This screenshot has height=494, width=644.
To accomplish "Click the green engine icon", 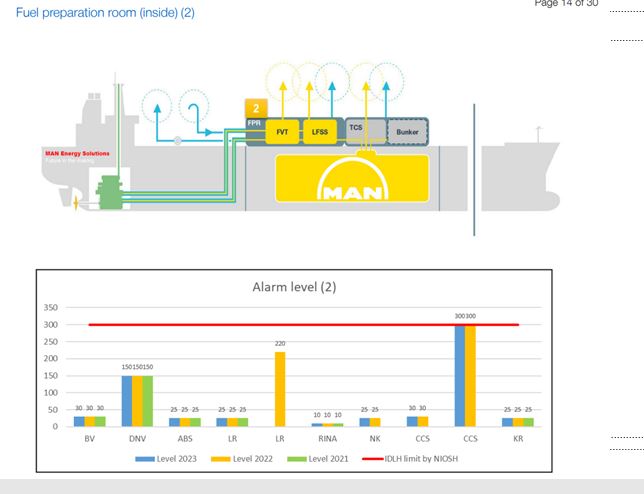I will click(x=110, y=192).
